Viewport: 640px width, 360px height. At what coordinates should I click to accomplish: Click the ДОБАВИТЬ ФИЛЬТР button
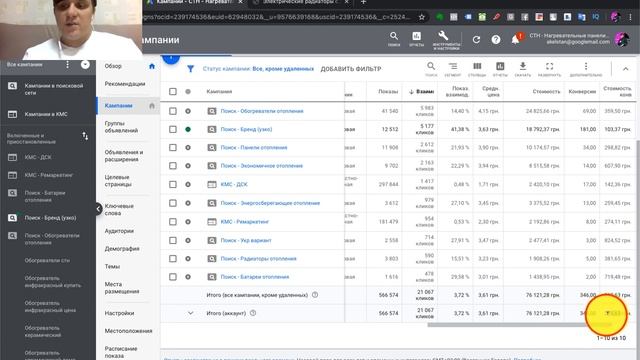pos(351,69)
